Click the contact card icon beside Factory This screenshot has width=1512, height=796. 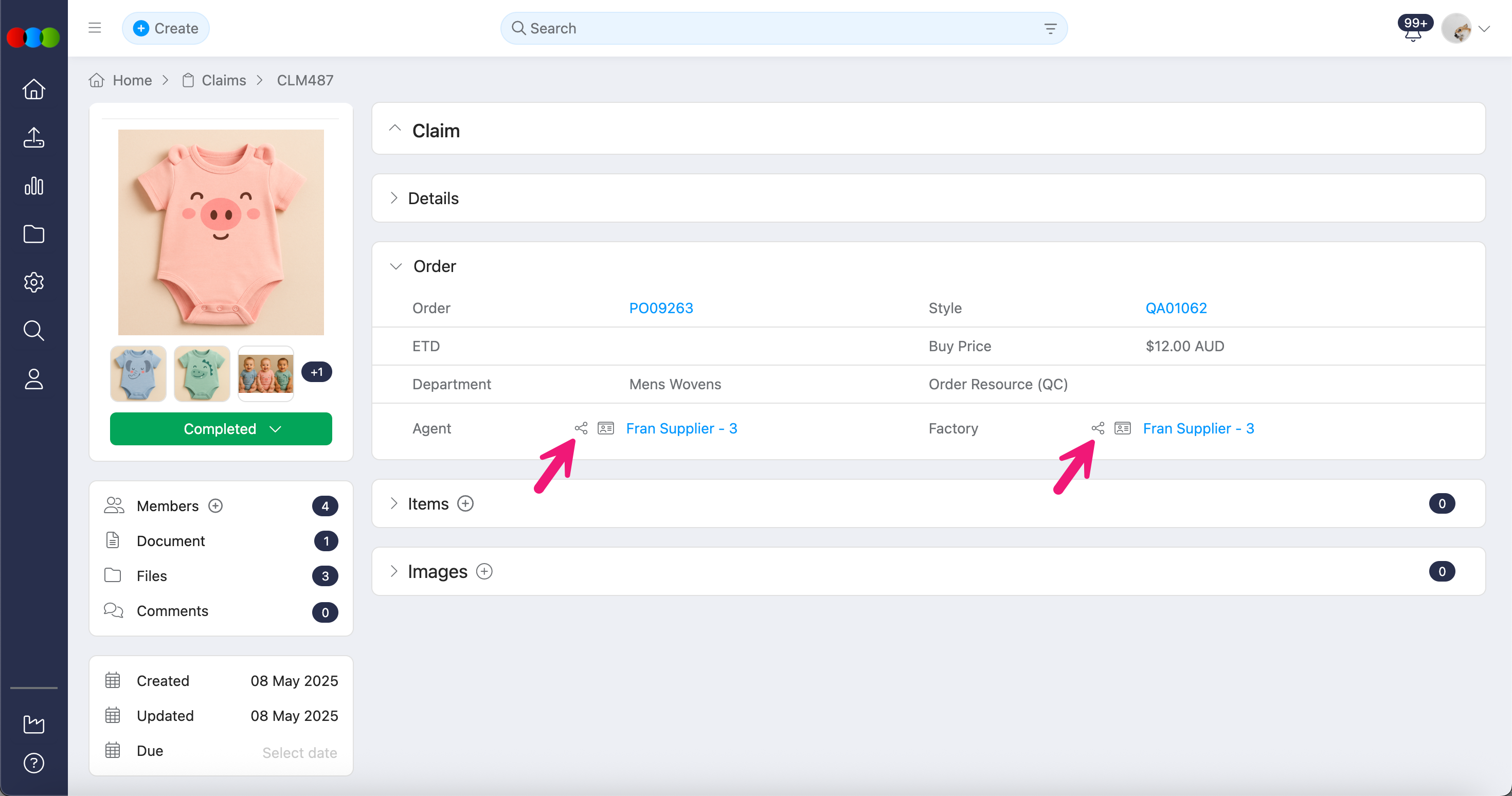coord(1122,428)
